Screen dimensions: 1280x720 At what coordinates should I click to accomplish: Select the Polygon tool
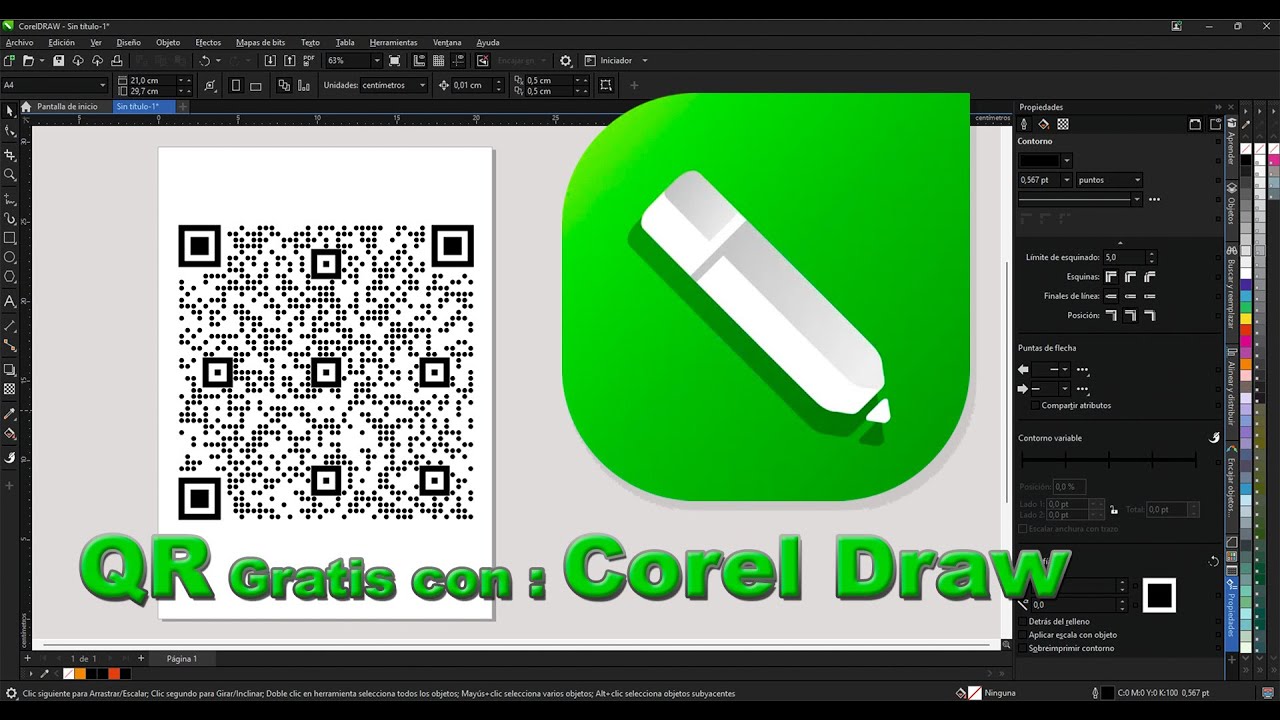(x=10, y=277)
